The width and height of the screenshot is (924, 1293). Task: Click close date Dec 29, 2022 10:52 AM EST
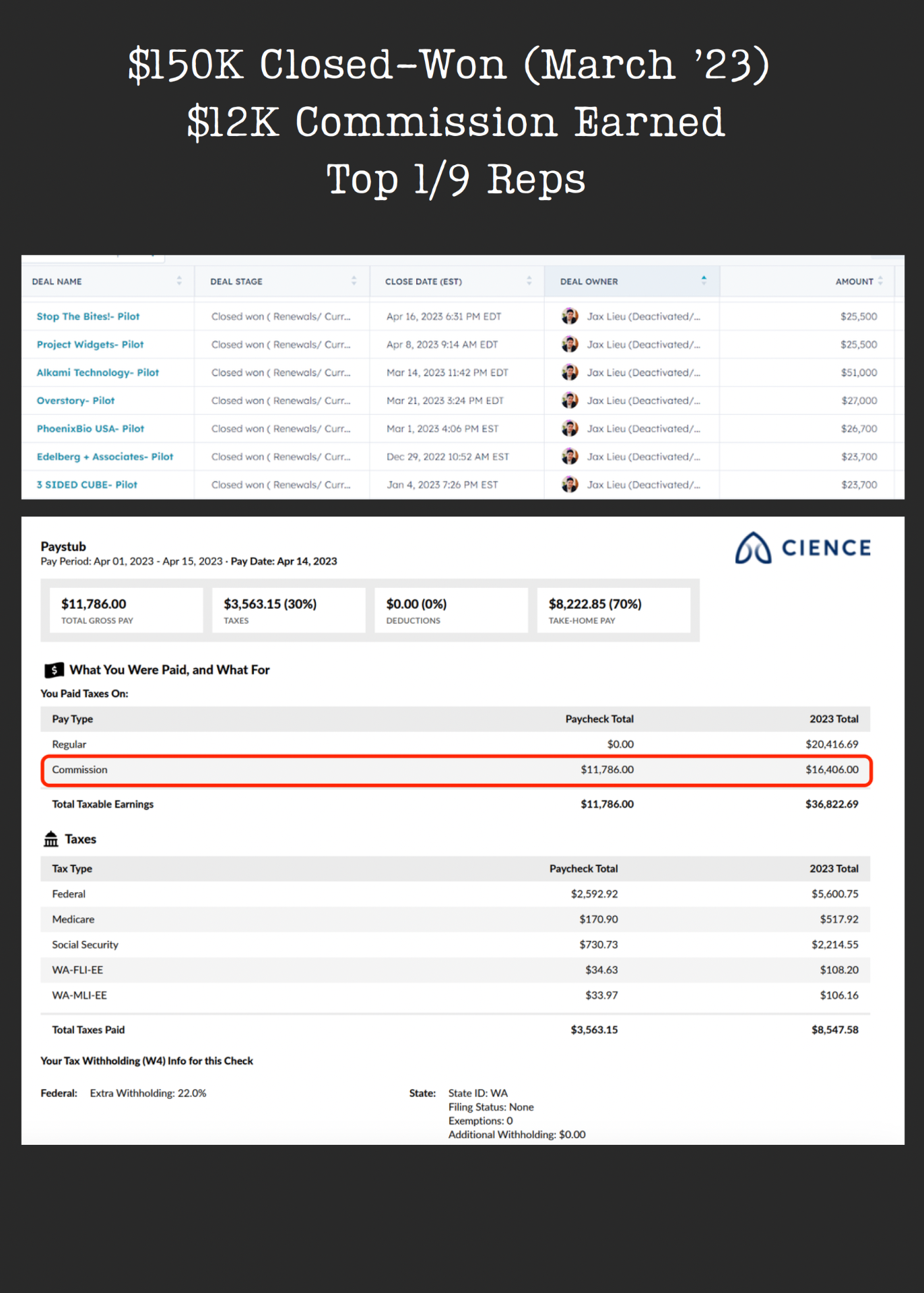(448, 457)
